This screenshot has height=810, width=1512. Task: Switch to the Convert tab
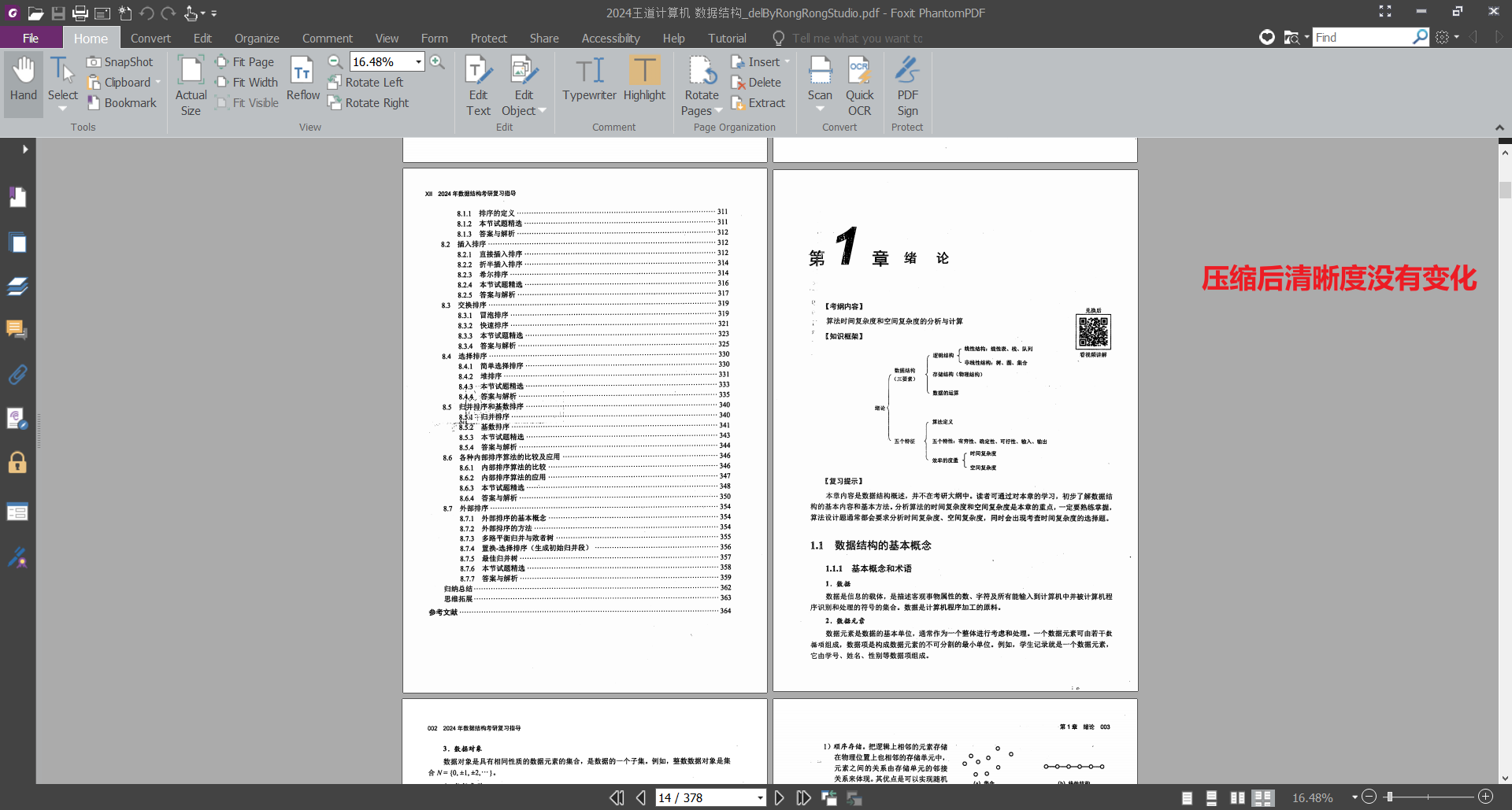pos(150,38)
